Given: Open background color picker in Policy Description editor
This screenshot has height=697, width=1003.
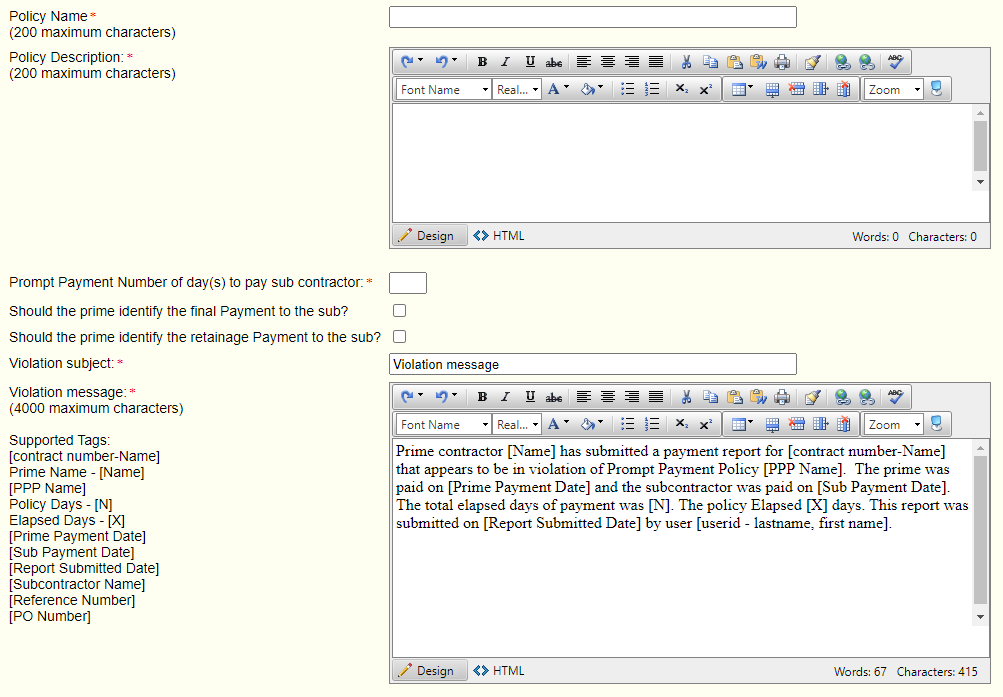Looking at the screenshot, I should point(590,89).
